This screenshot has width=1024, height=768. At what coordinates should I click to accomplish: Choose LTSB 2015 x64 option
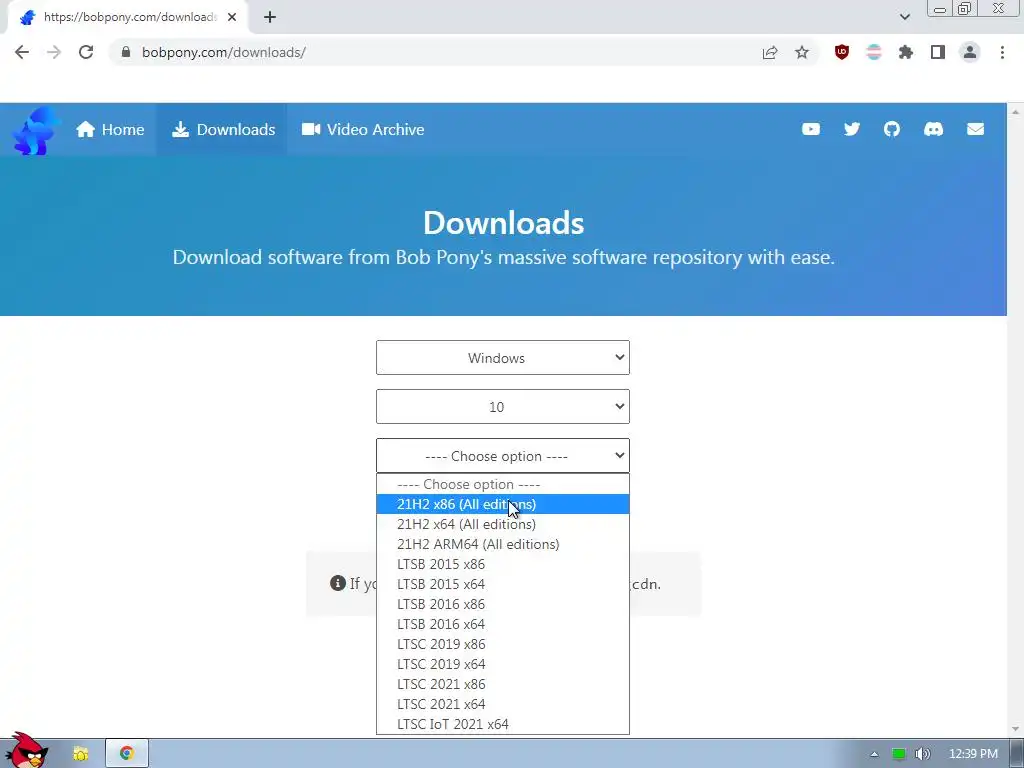[503, 584]
